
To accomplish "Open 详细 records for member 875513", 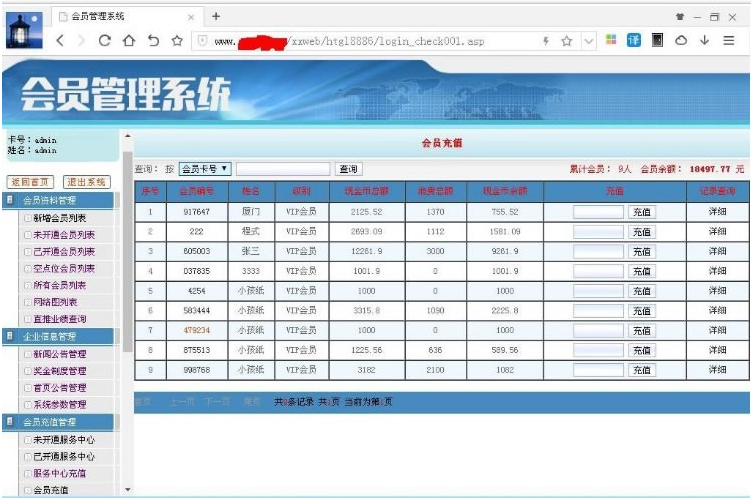I will point(717,350).
